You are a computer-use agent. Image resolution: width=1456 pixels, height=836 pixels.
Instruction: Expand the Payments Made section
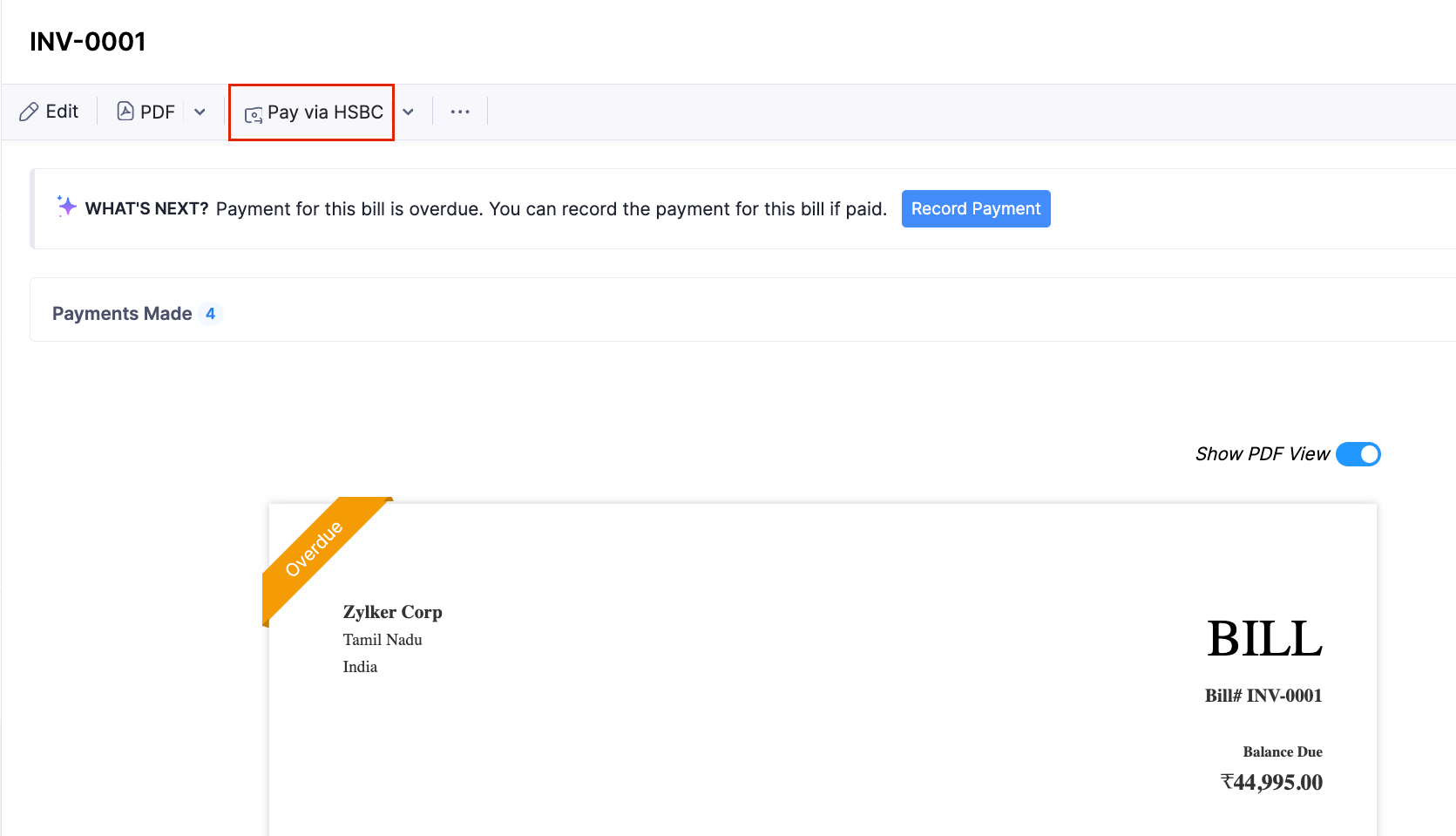point(122,314)
